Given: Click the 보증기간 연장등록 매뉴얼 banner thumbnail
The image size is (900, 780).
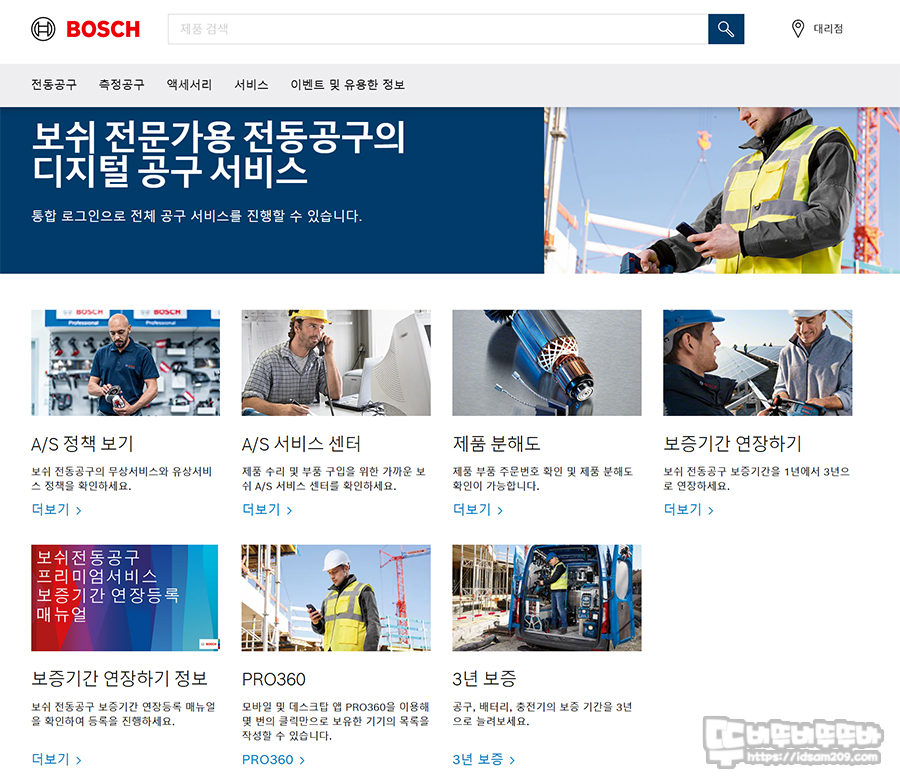Looking at the screenshot, I should tap(125, 597).
